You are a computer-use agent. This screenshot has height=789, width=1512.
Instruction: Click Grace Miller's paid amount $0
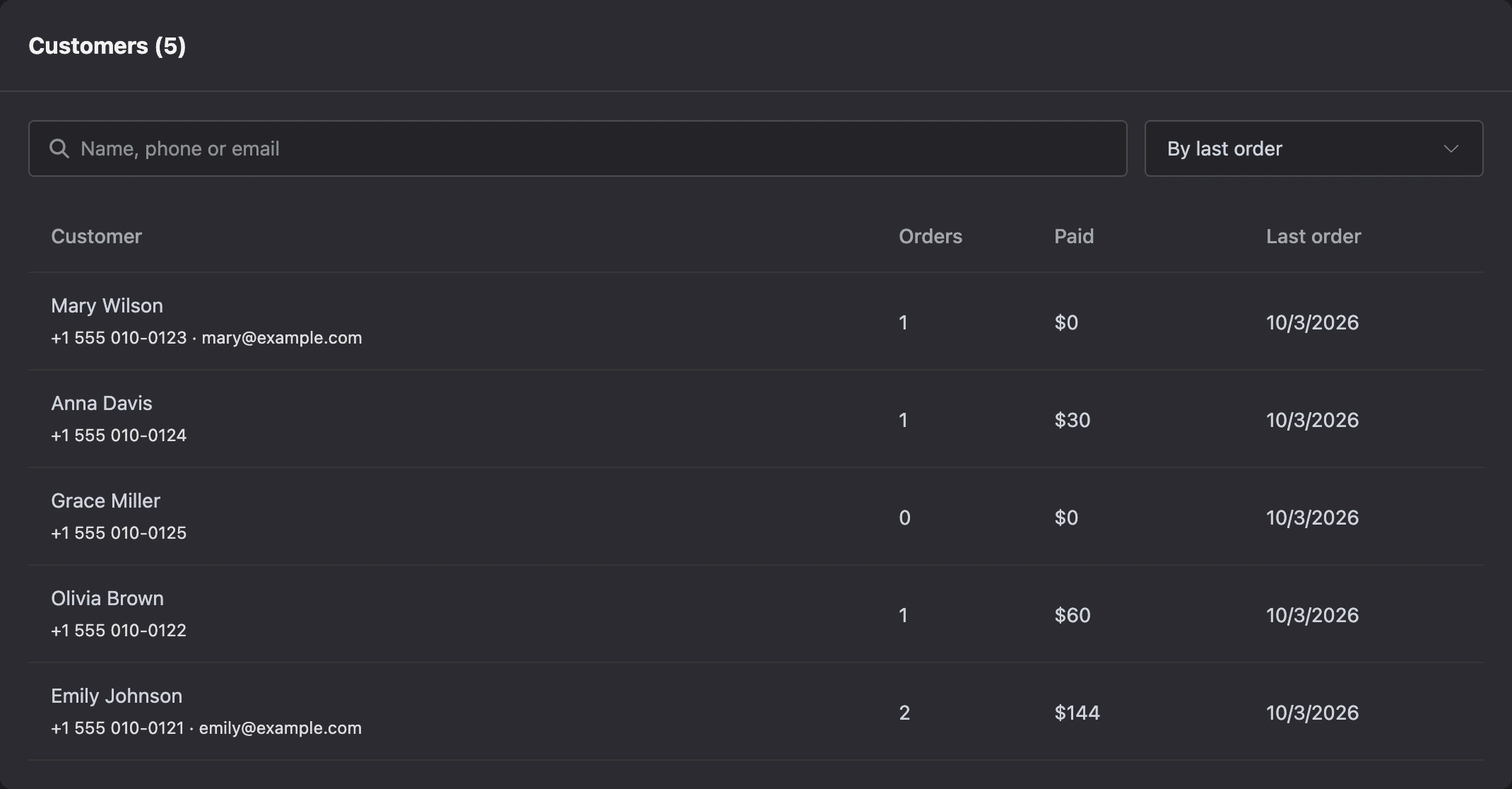click(x=1066, y=518)
